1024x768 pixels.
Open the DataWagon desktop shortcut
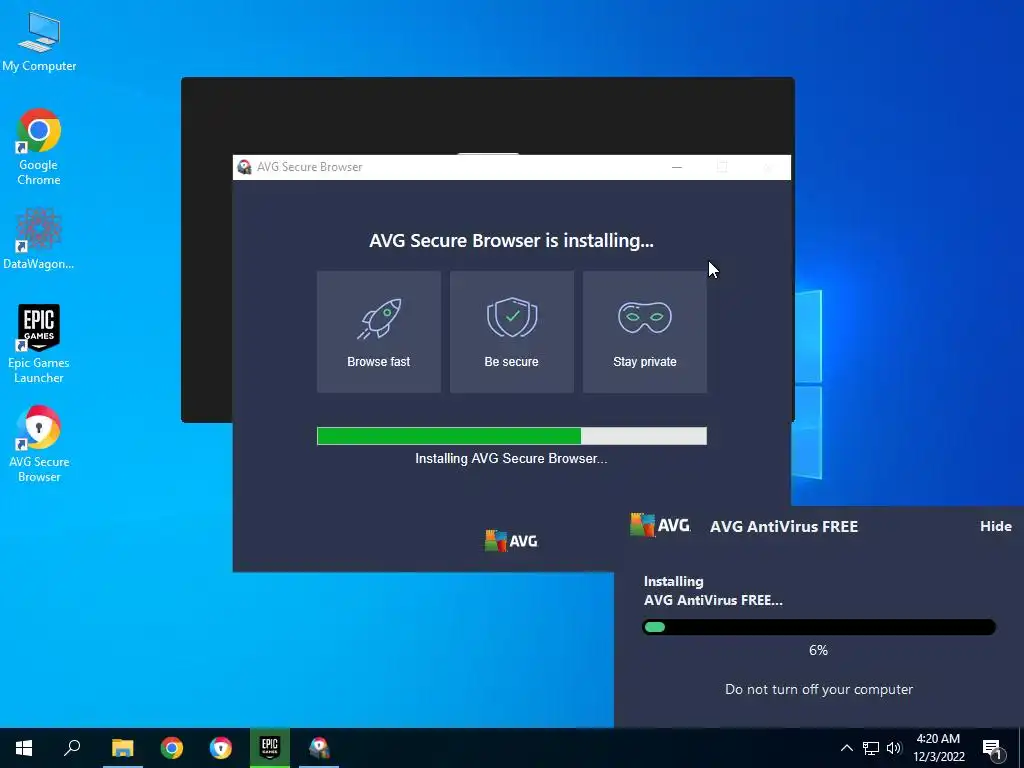click(x=39, y=239)
